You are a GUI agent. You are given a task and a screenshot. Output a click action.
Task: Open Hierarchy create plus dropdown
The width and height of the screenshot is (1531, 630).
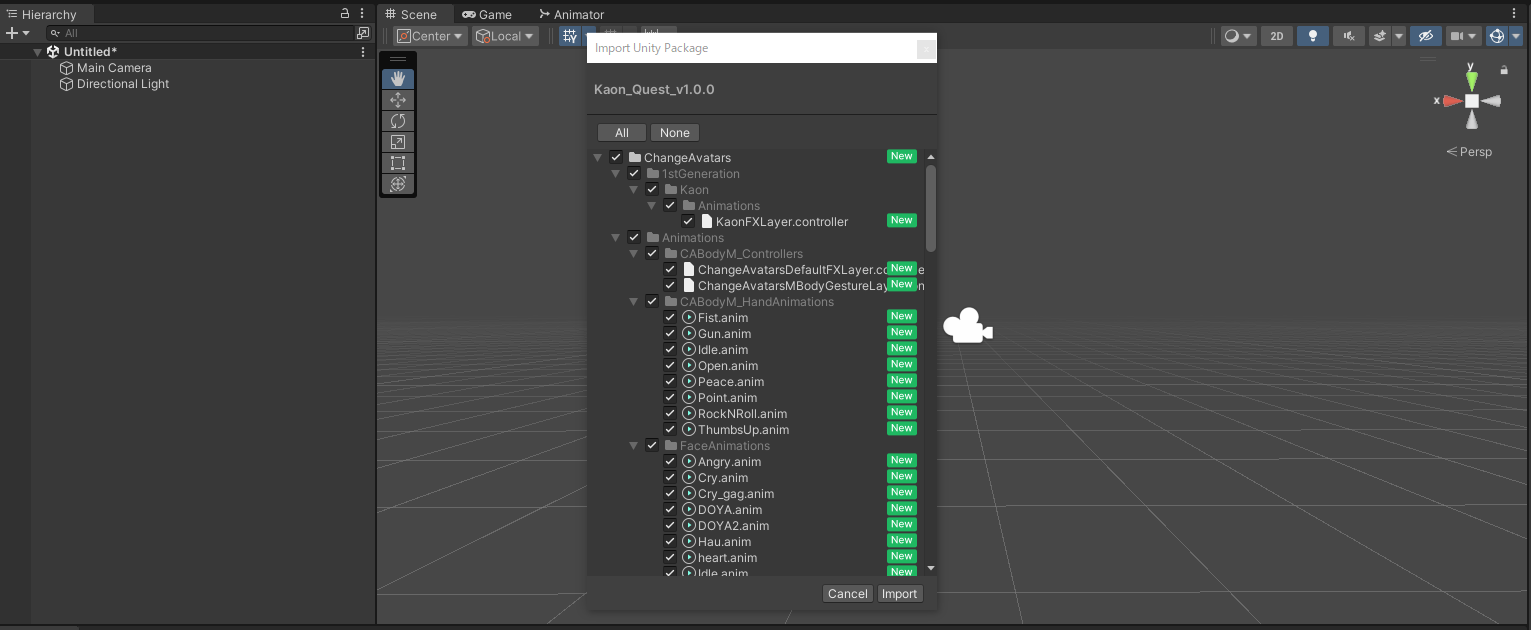pos(18,33)
